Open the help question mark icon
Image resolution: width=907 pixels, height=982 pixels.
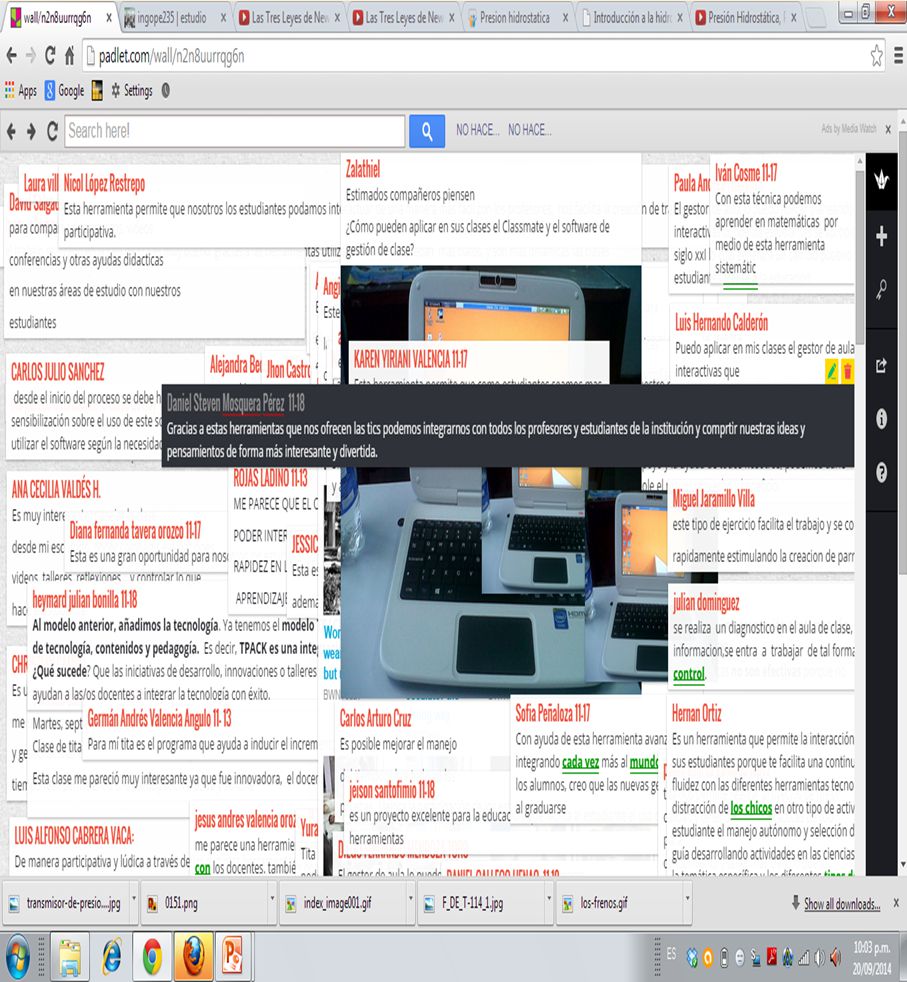click(x=881, y=472)
